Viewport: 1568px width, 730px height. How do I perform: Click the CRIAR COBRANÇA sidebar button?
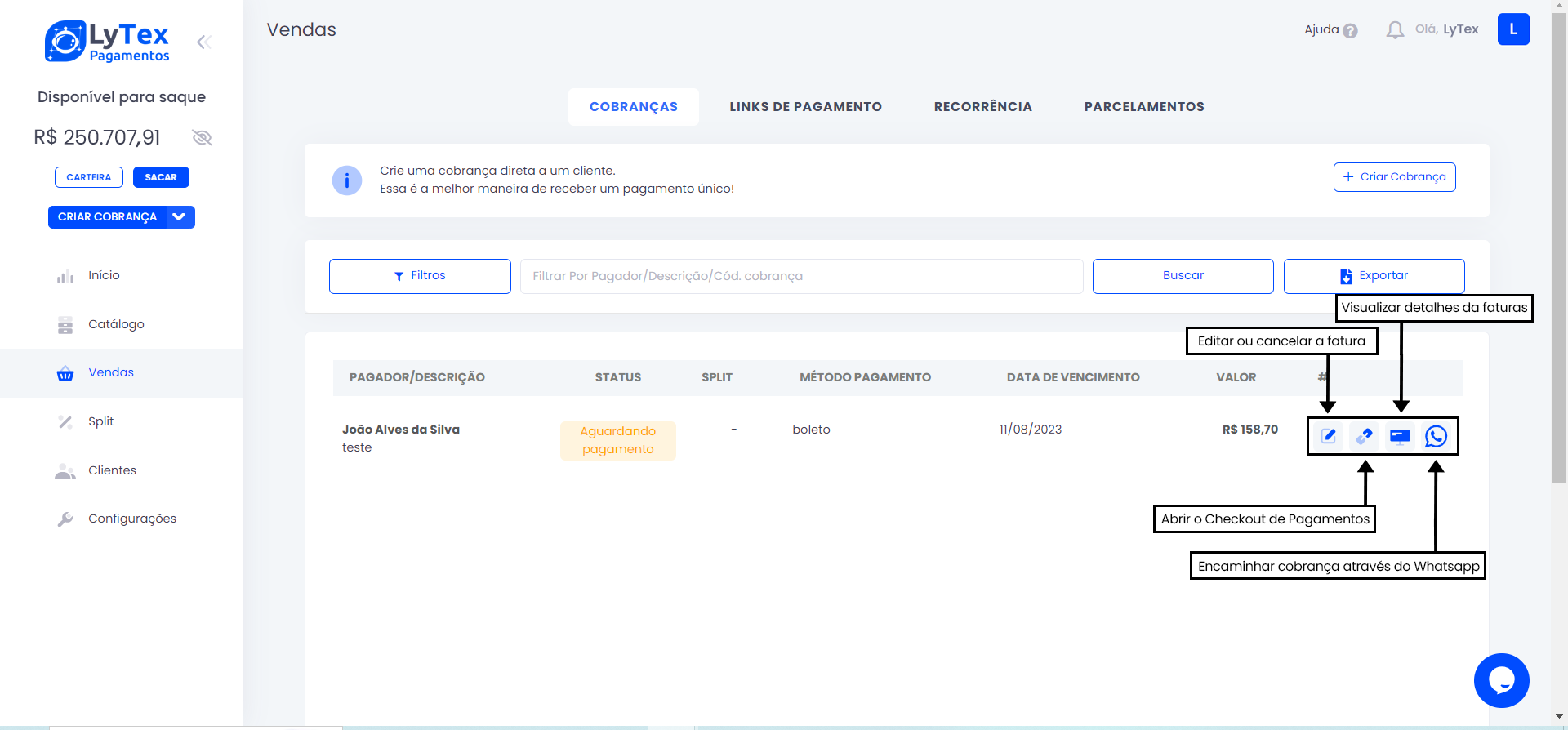click(x=107, y=216)
